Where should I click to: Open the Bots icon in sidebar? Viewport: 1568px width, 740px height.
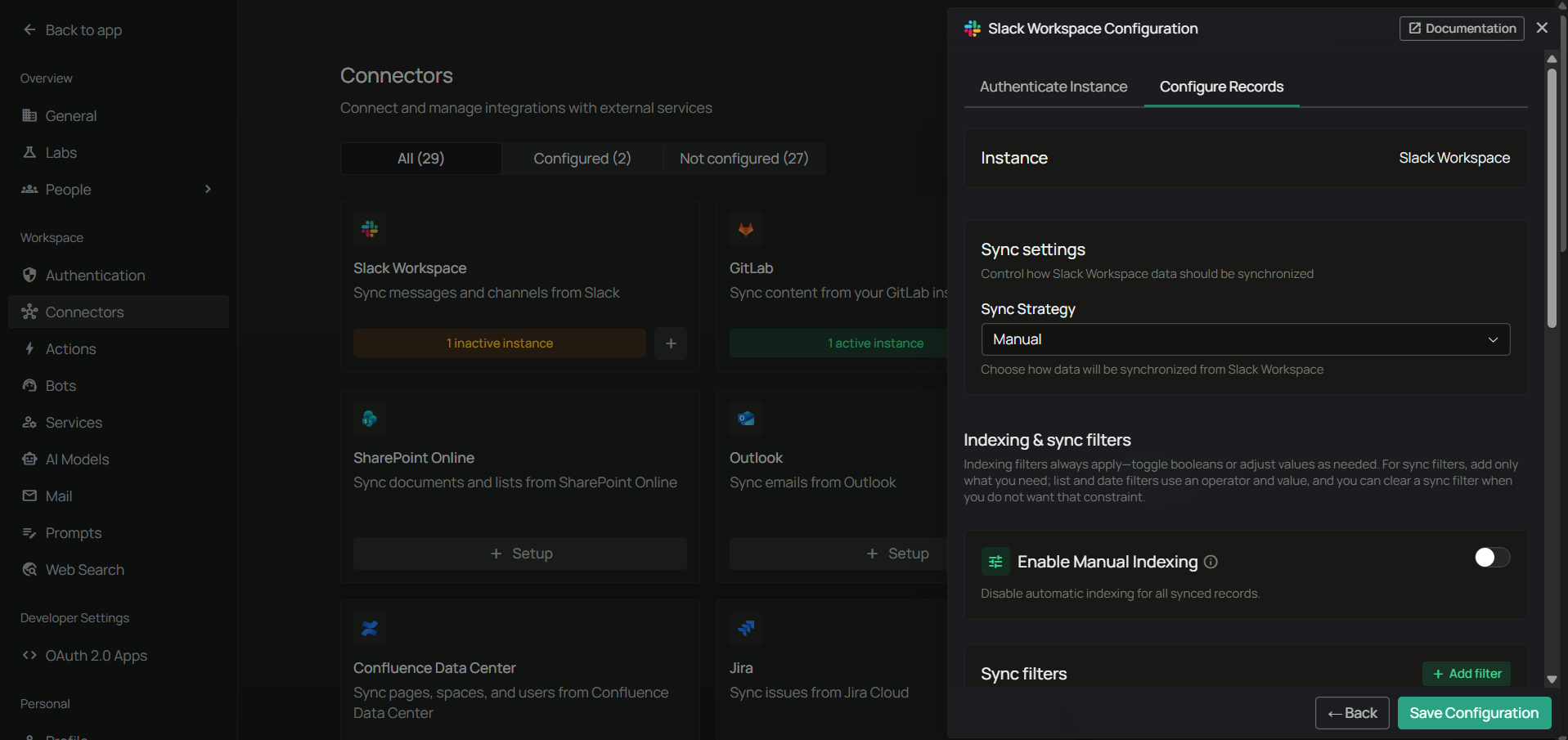(x=29, y=385)
